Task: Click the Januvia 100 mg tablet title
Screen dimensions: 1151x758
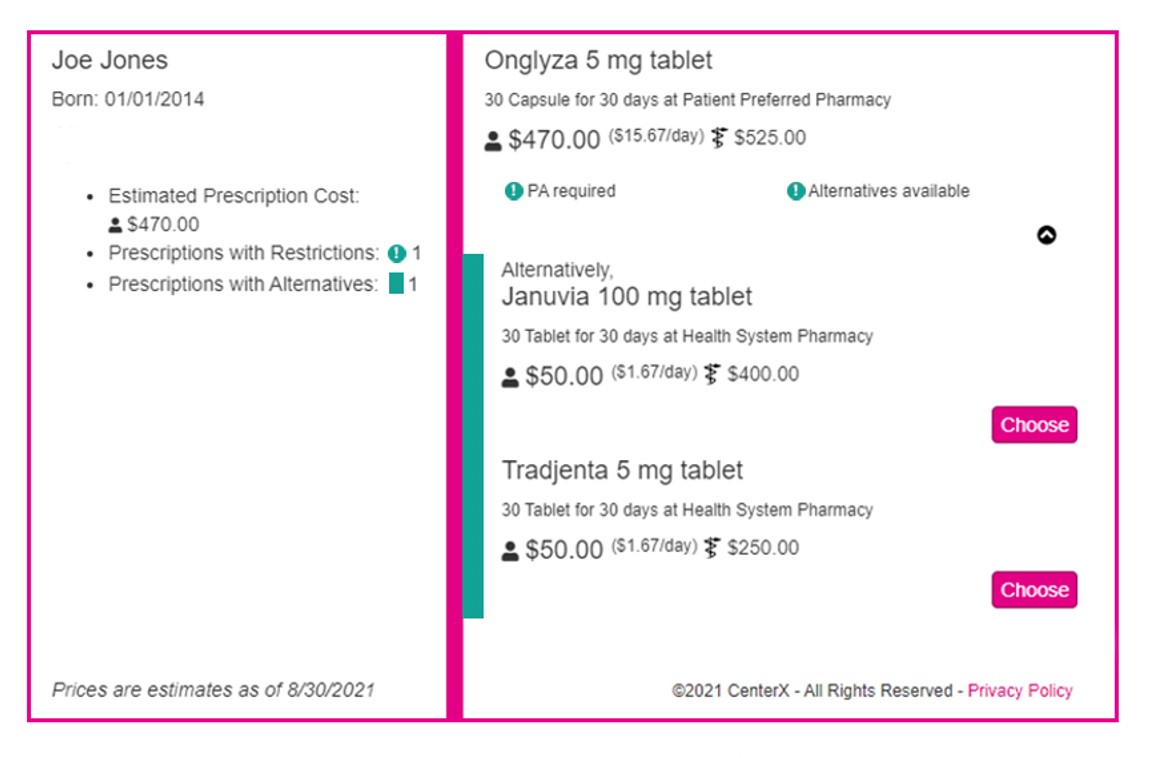Action: click(626, 297)
